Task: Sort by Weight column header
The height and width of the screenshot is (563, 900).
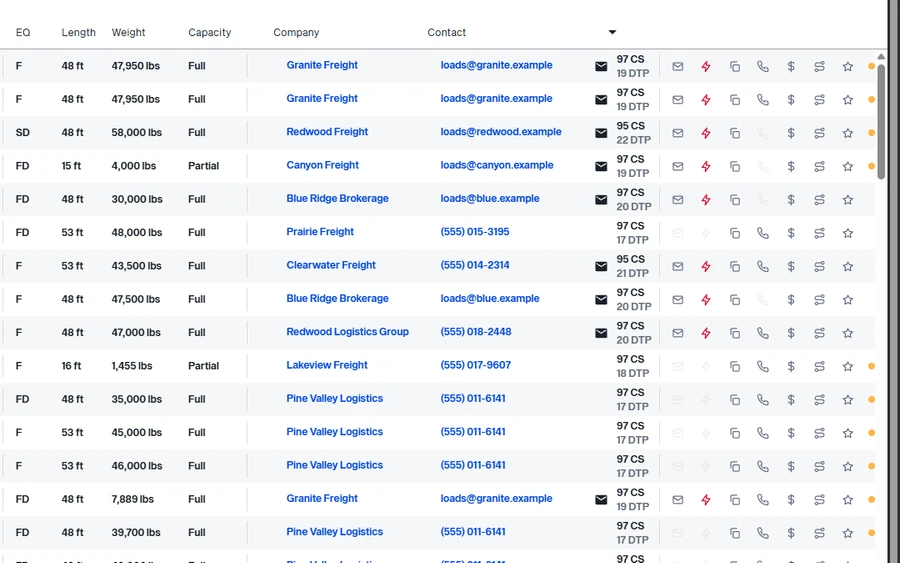Action: point(129,33)
